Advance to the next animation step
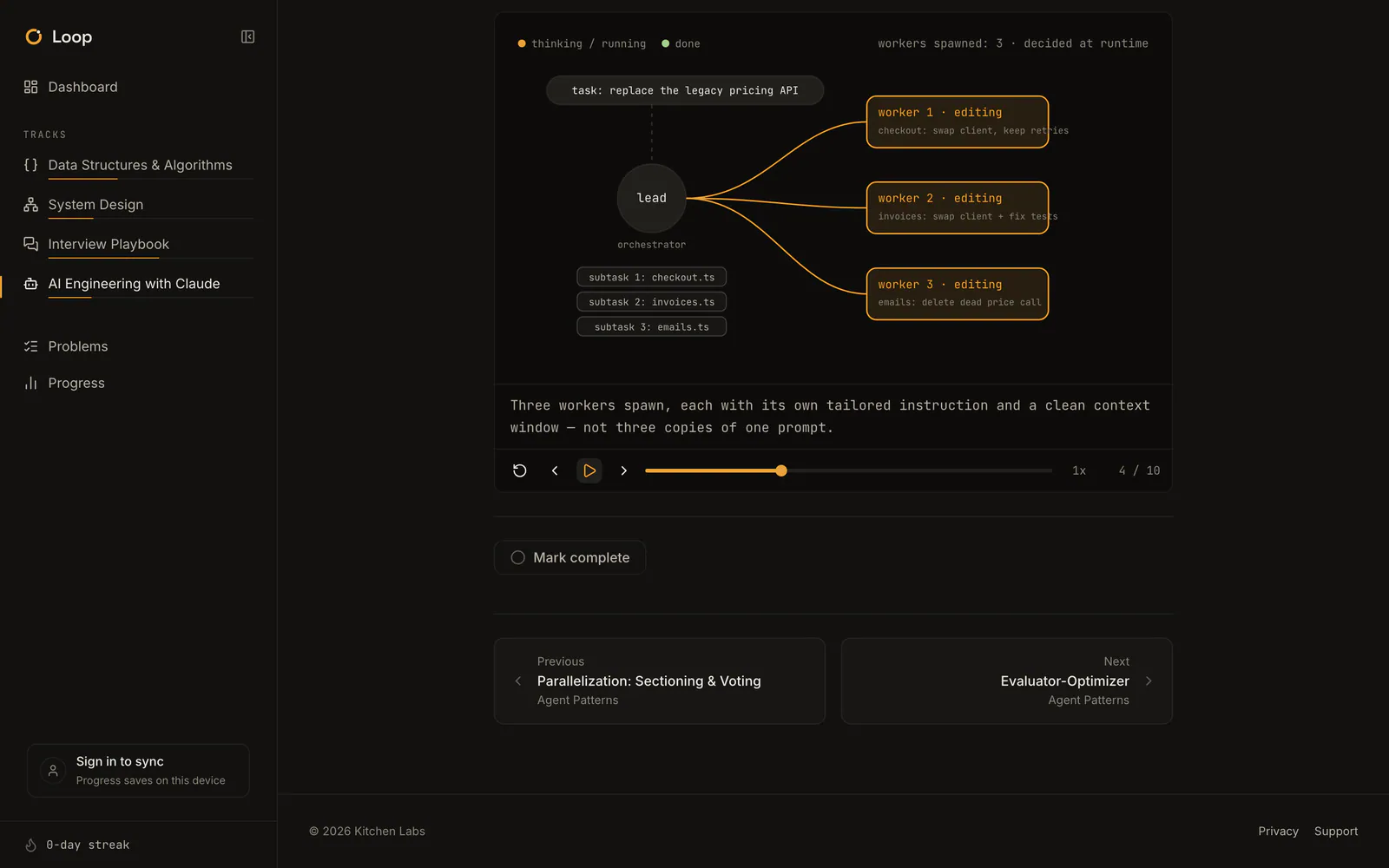1389x868 pixels. (623, 470)
